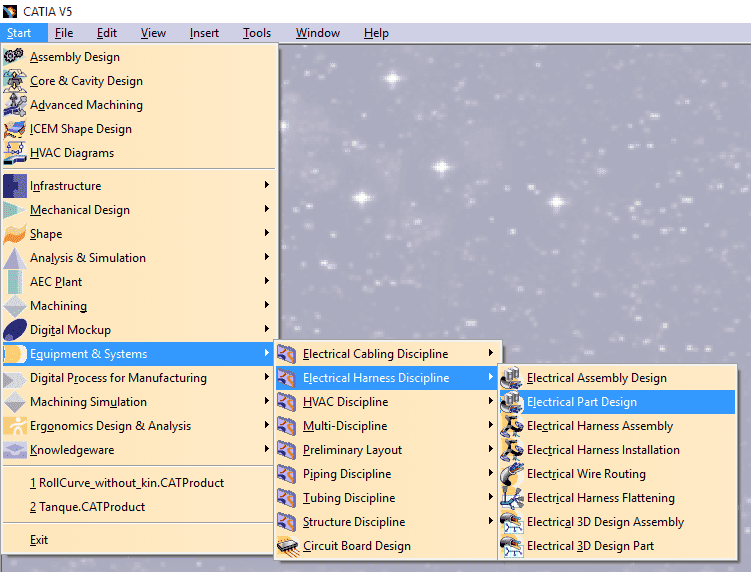Click the Electrical Harness Flattening icon
The height and width of the screenshot is (572, 751).
point(512,497)
